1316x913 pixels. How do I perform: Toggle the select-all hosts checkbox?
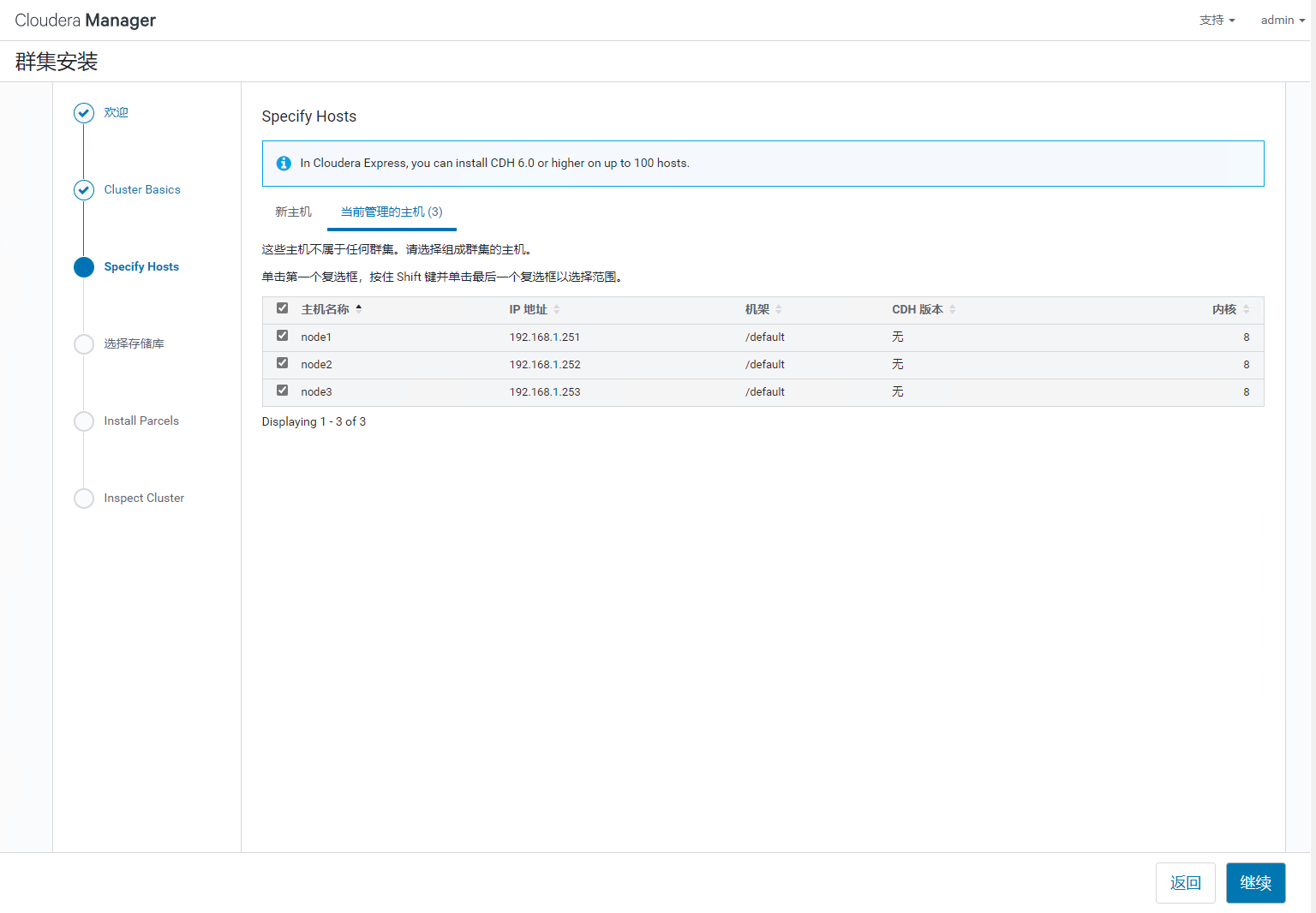coord(283,308)
